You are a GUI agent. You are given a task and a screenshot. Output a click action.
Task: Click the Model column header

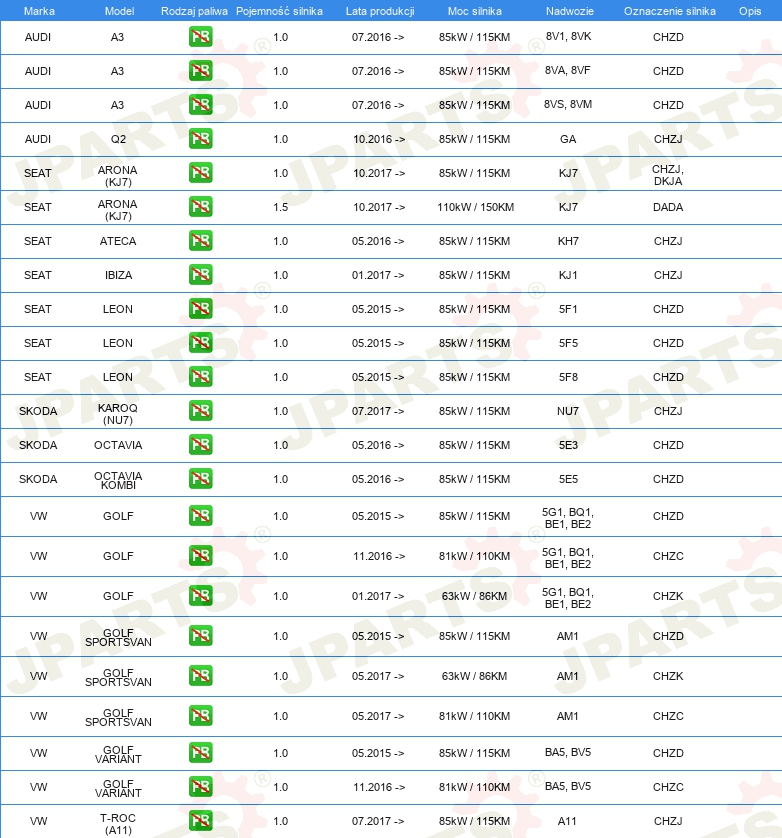click(x=119, y=11)
